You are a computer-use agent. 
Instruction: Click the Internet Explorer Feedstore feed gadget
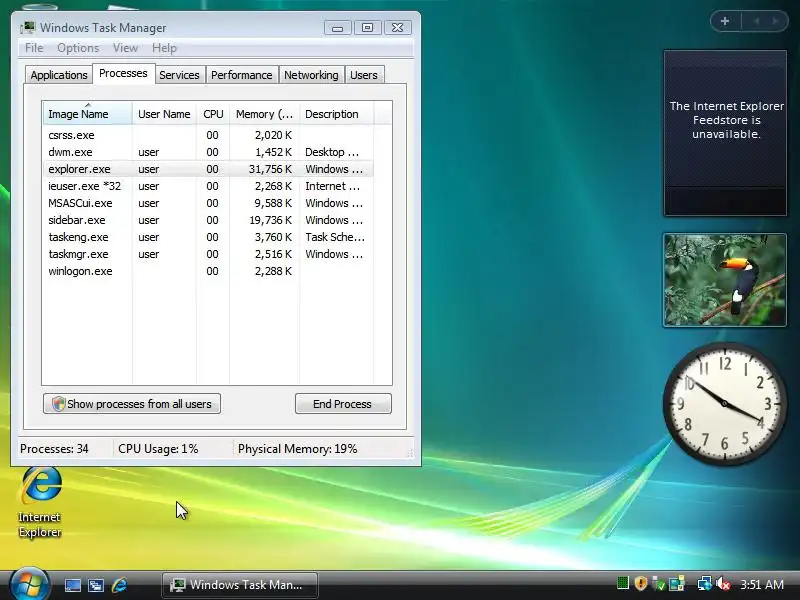pos(725,133)
